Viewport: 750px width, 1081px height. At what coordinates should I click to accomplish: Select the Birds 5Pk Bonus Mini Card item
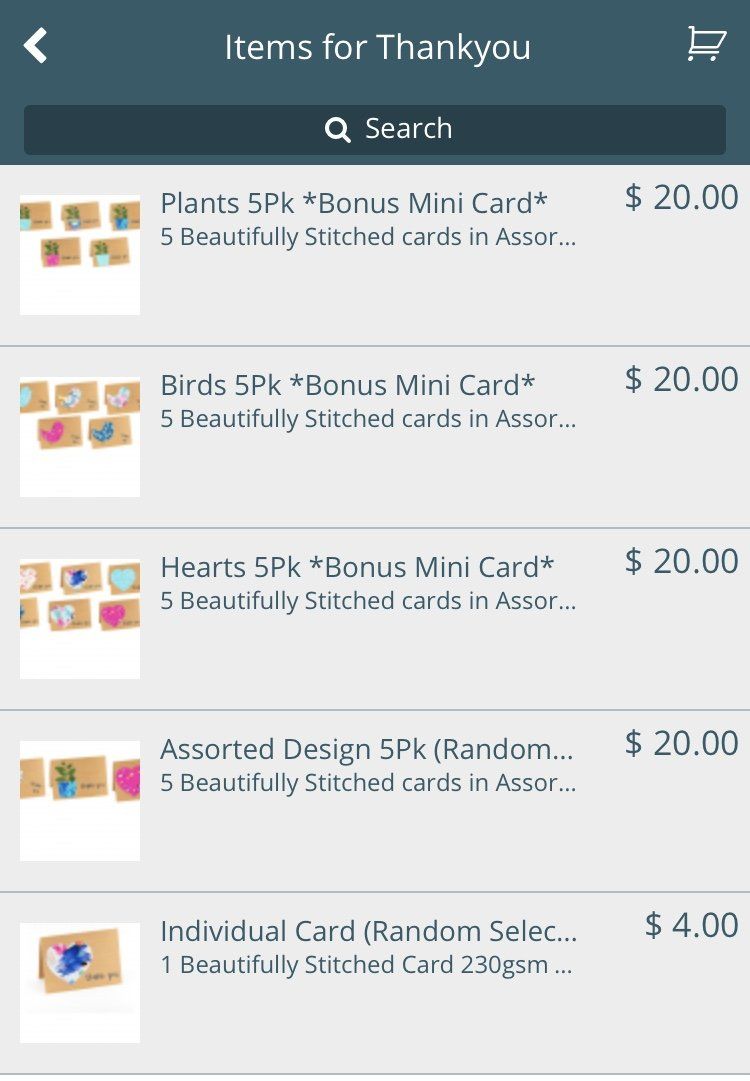350,385
